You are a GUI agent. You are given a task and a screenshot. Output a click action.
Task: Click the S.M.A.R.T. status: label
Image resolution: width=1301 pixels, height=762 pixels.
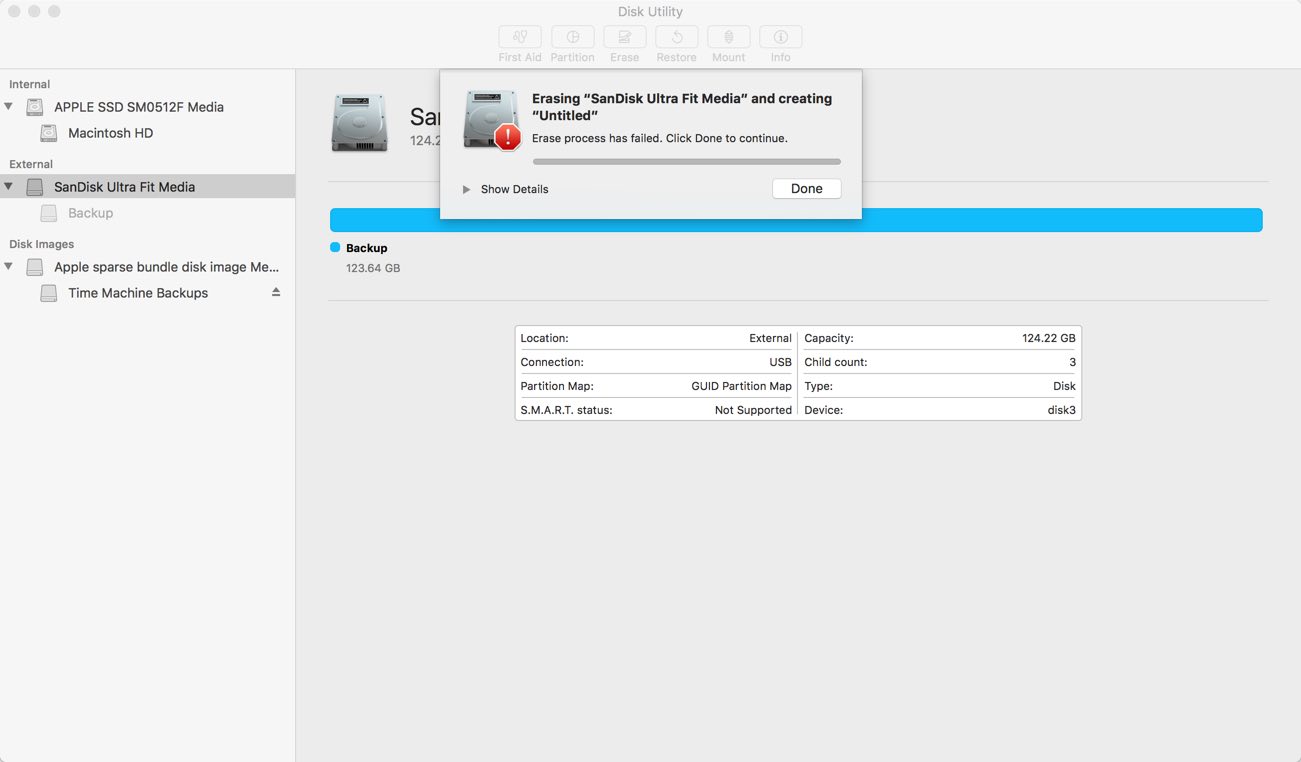pos(566,410)
